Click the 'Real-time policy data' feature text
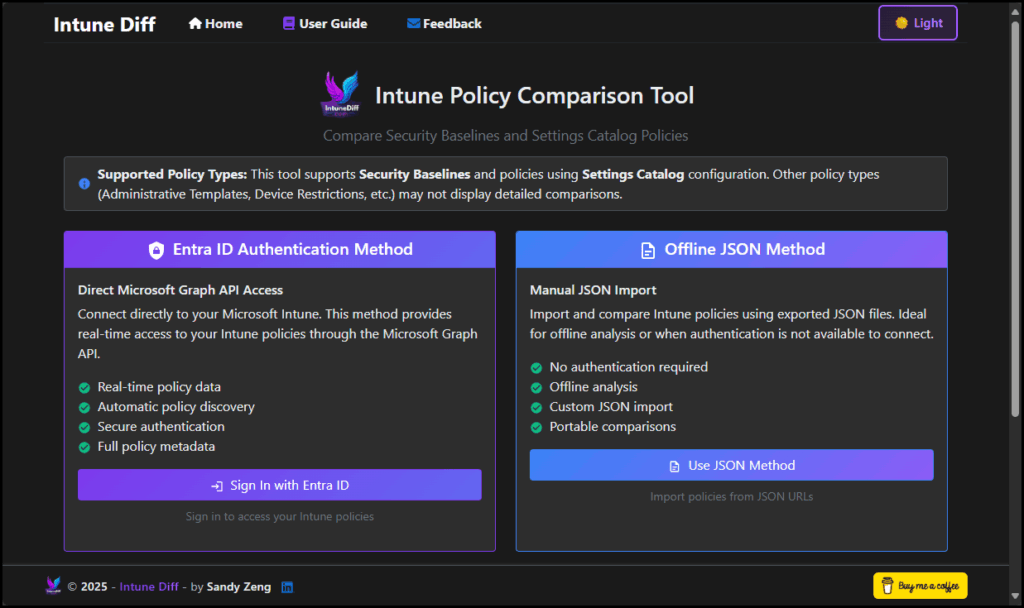The image size is (1024, 608). [159, 387]
